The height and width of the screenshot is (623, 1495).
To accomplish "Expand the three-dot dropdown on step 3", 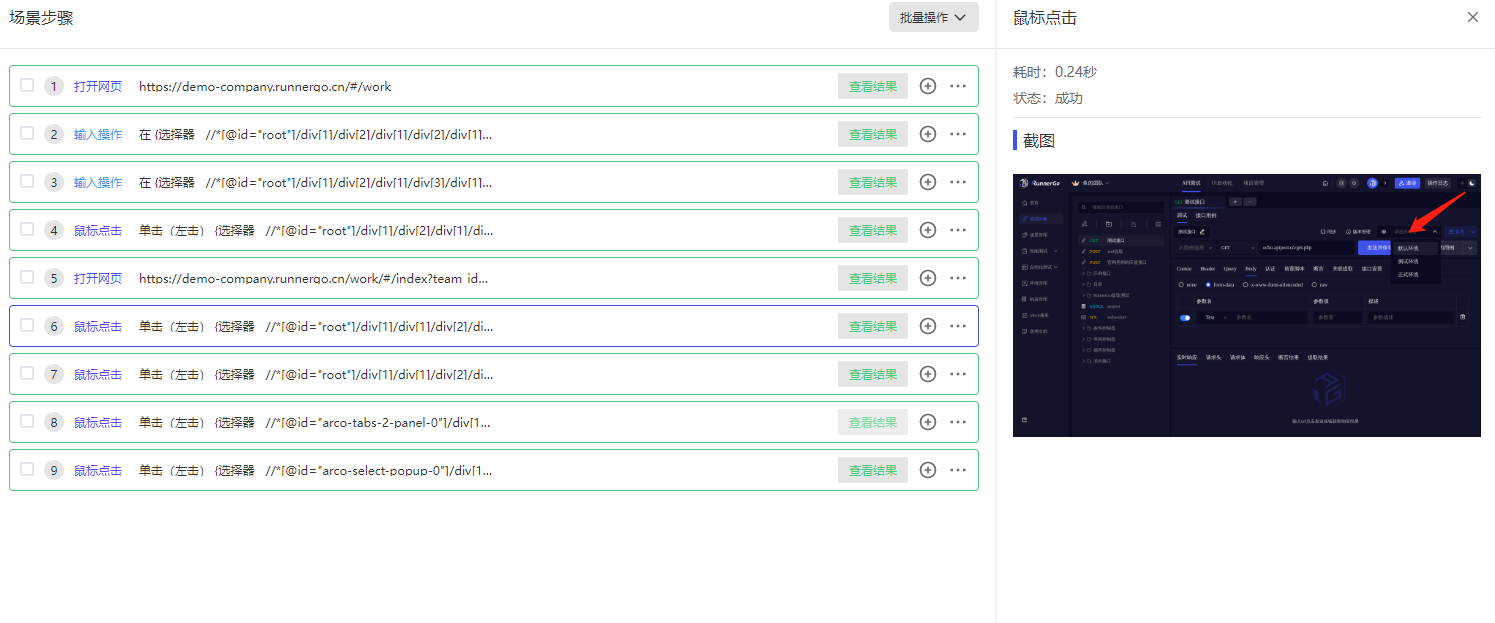I will tap(958, 182).
